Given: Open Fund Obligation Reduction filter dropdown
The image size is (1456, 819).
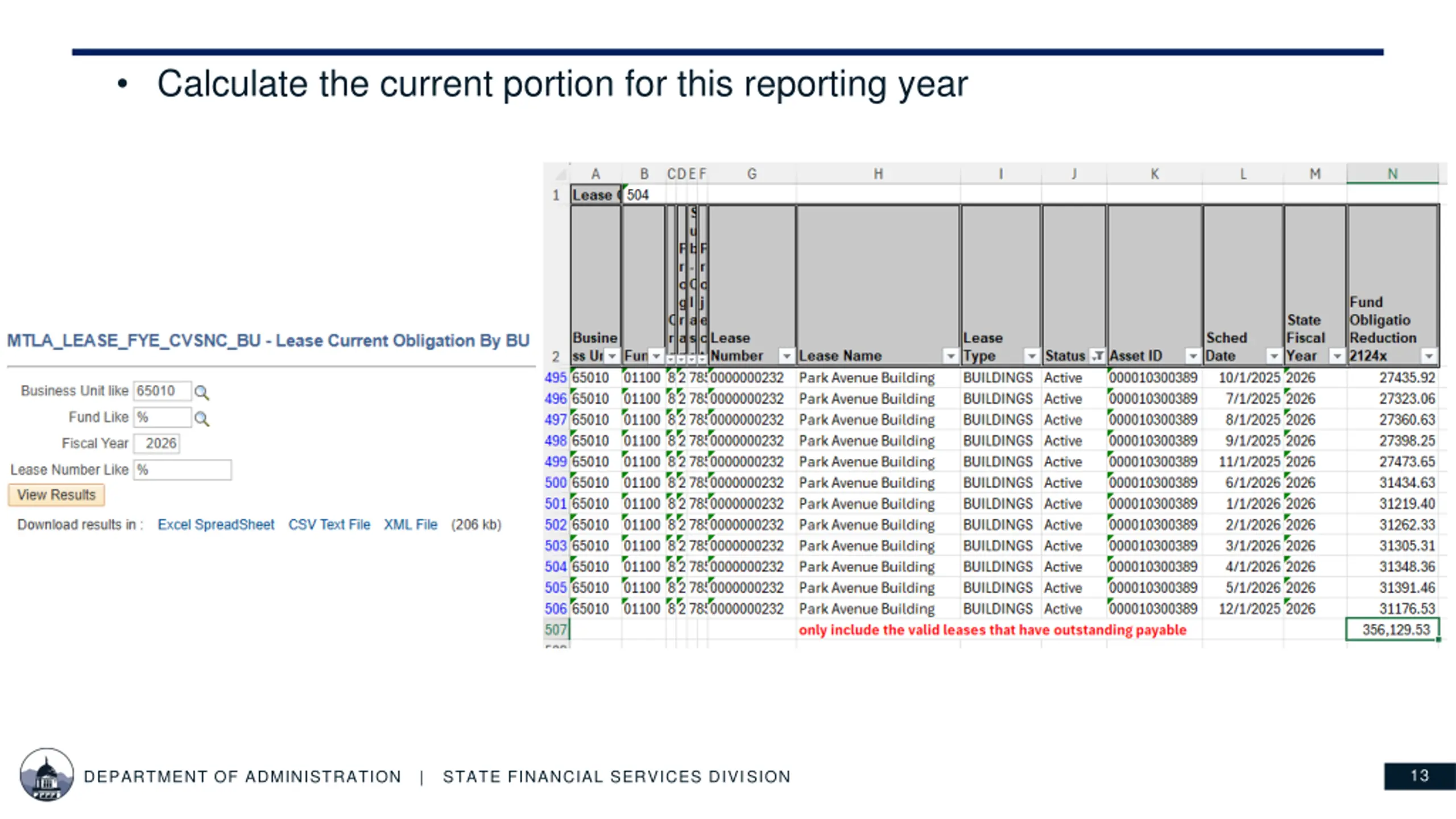Looking at the screenshot, I should pos(1429,356).
